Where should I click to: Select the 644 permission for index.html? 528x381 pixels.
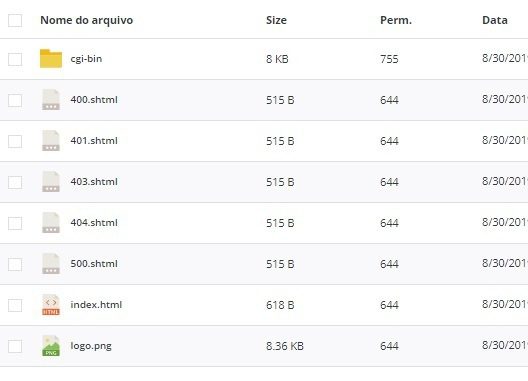coord(389,305)
